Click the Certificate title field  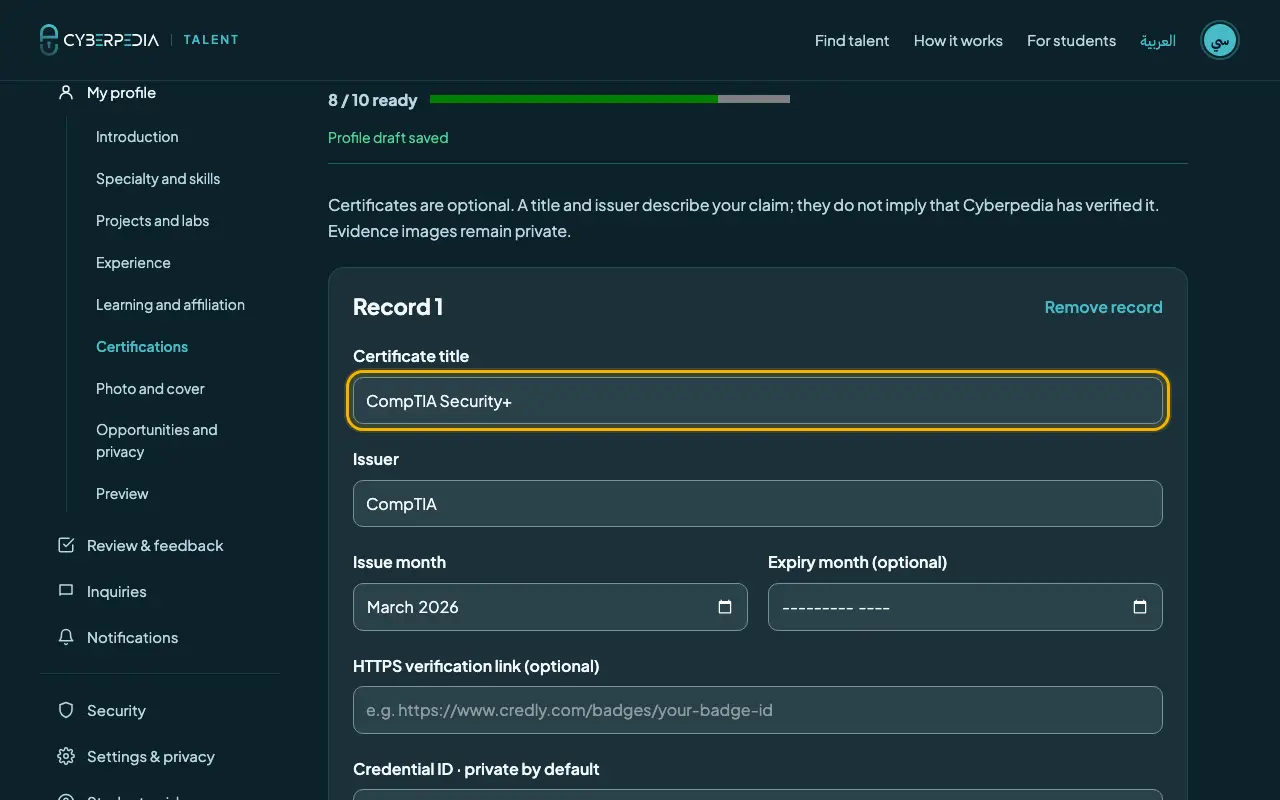click(758, 401)
